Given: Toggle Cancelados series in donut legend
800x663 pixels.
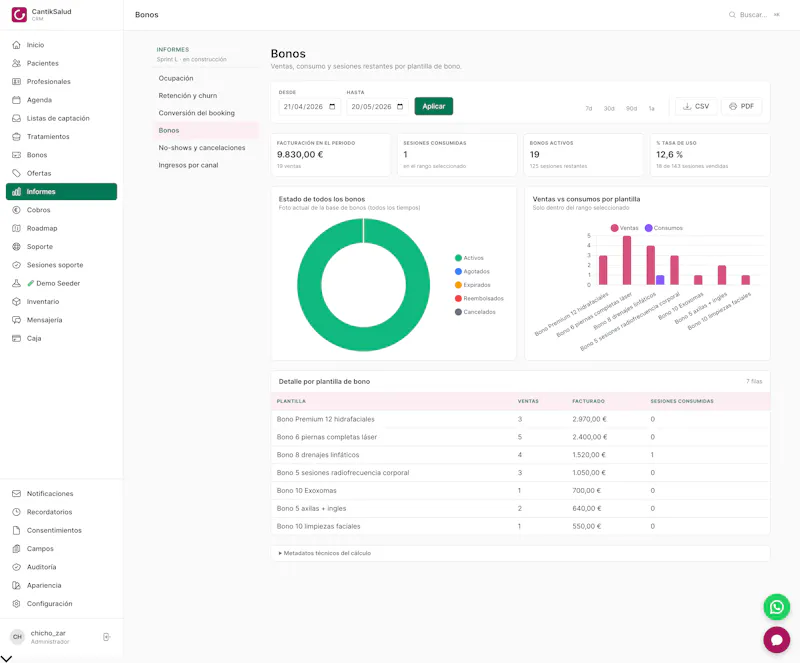Looking at the screenshot, I should [475, 312].
